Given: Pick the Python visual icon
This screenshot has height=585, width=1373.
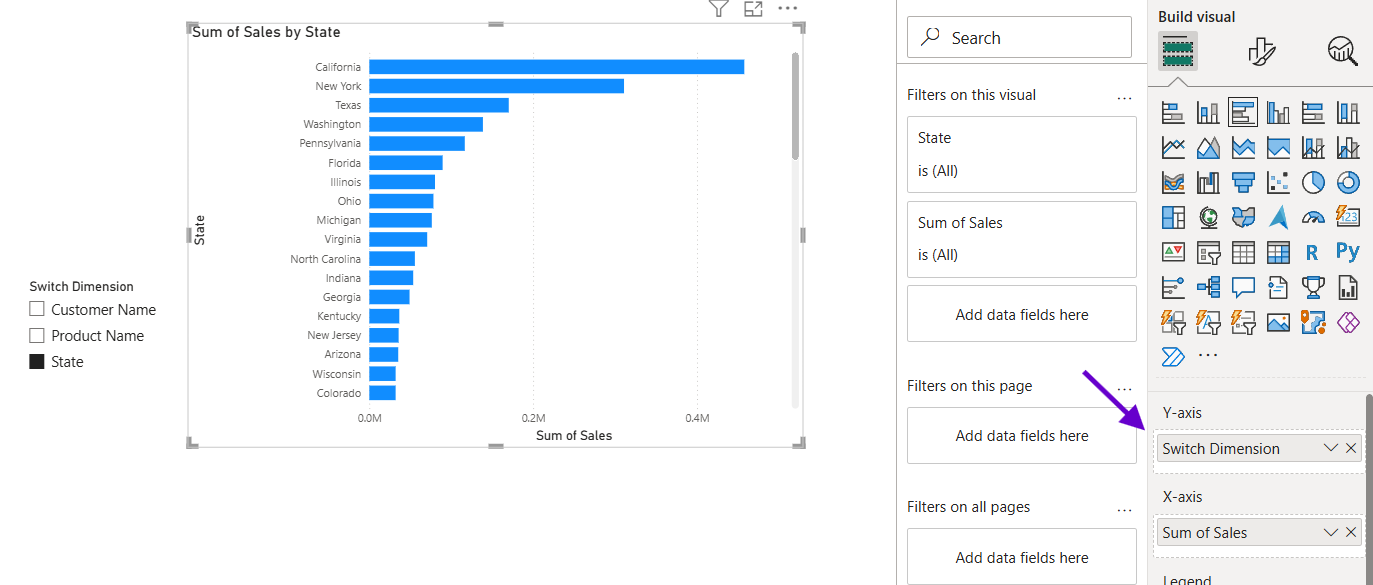Looking at the screenshot, I should click(x=1348, y=252).
